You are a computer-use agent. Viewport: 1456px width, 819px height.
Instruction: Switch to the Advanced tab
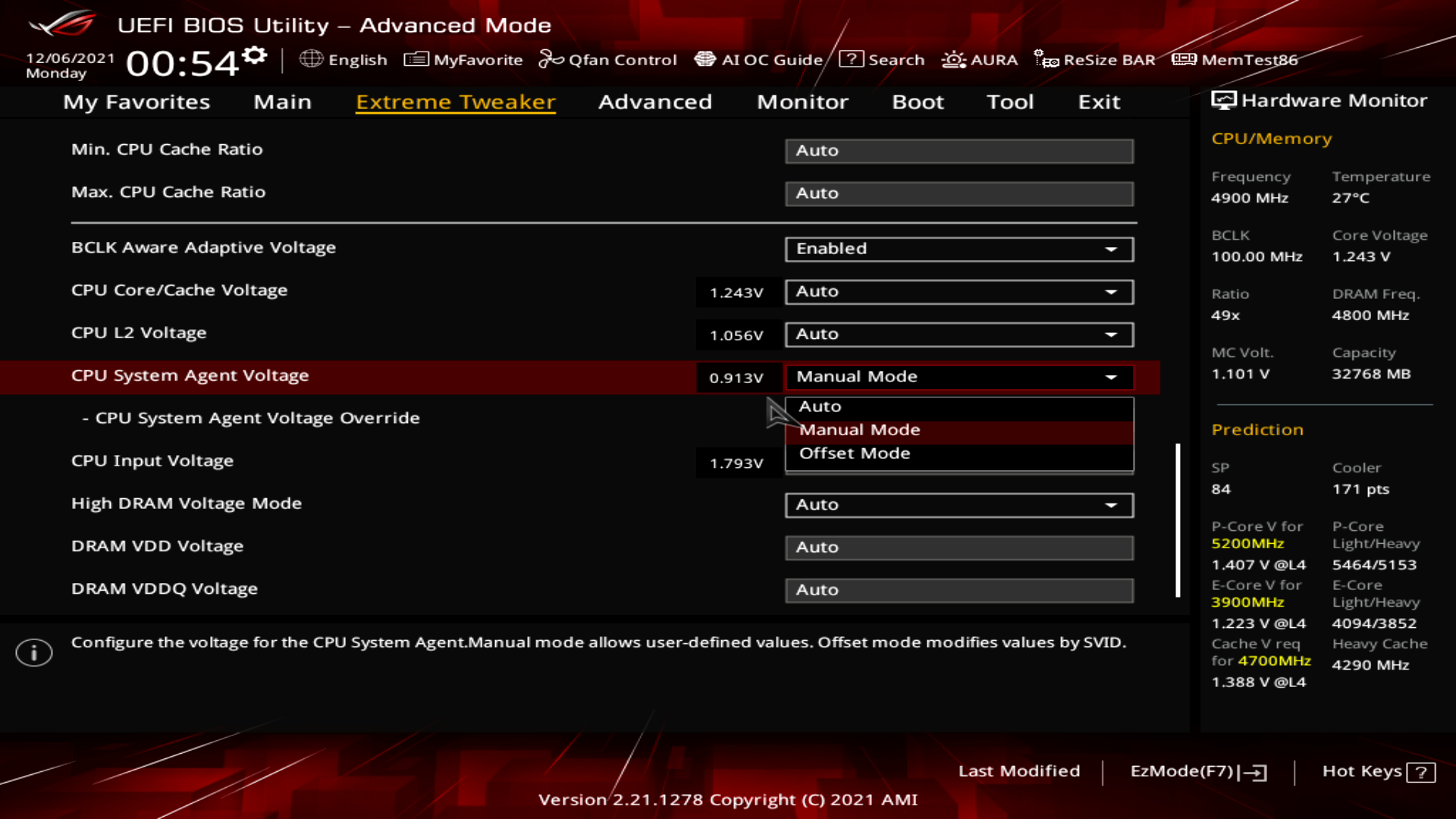[x=654, y=102]
